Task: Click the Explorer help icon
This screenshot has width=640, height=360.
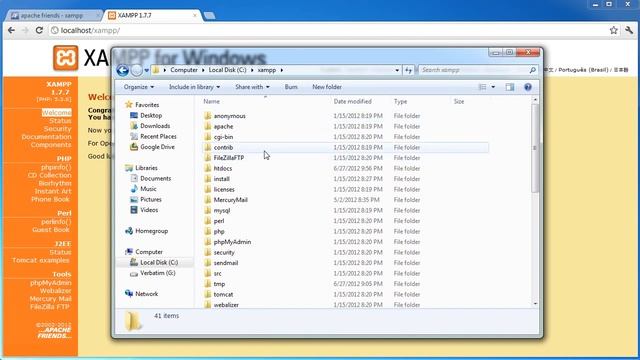Action: (x=528, y=87)
